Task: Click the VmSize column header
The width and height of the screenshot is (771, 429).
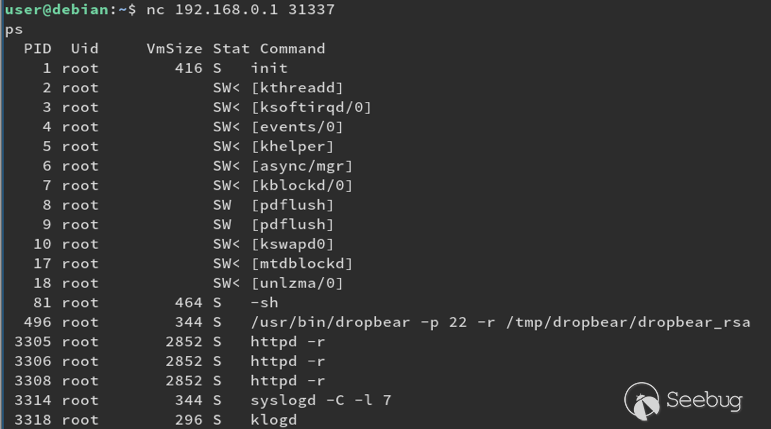Action: click(x=174, y=49)
